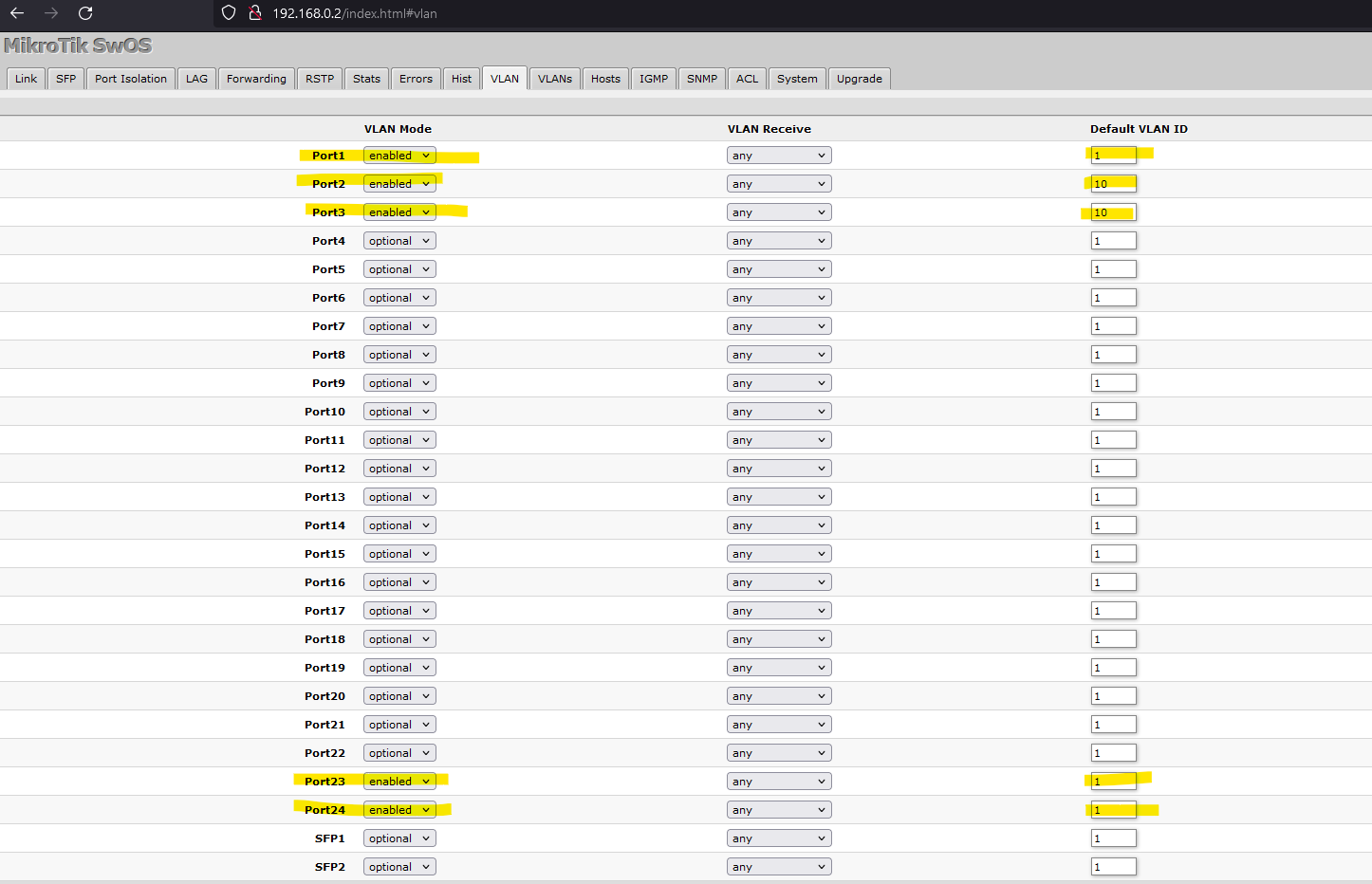Switch to the LAG tab
Image resolution: width=1372 pixels, height=884 pixels.
196,79
